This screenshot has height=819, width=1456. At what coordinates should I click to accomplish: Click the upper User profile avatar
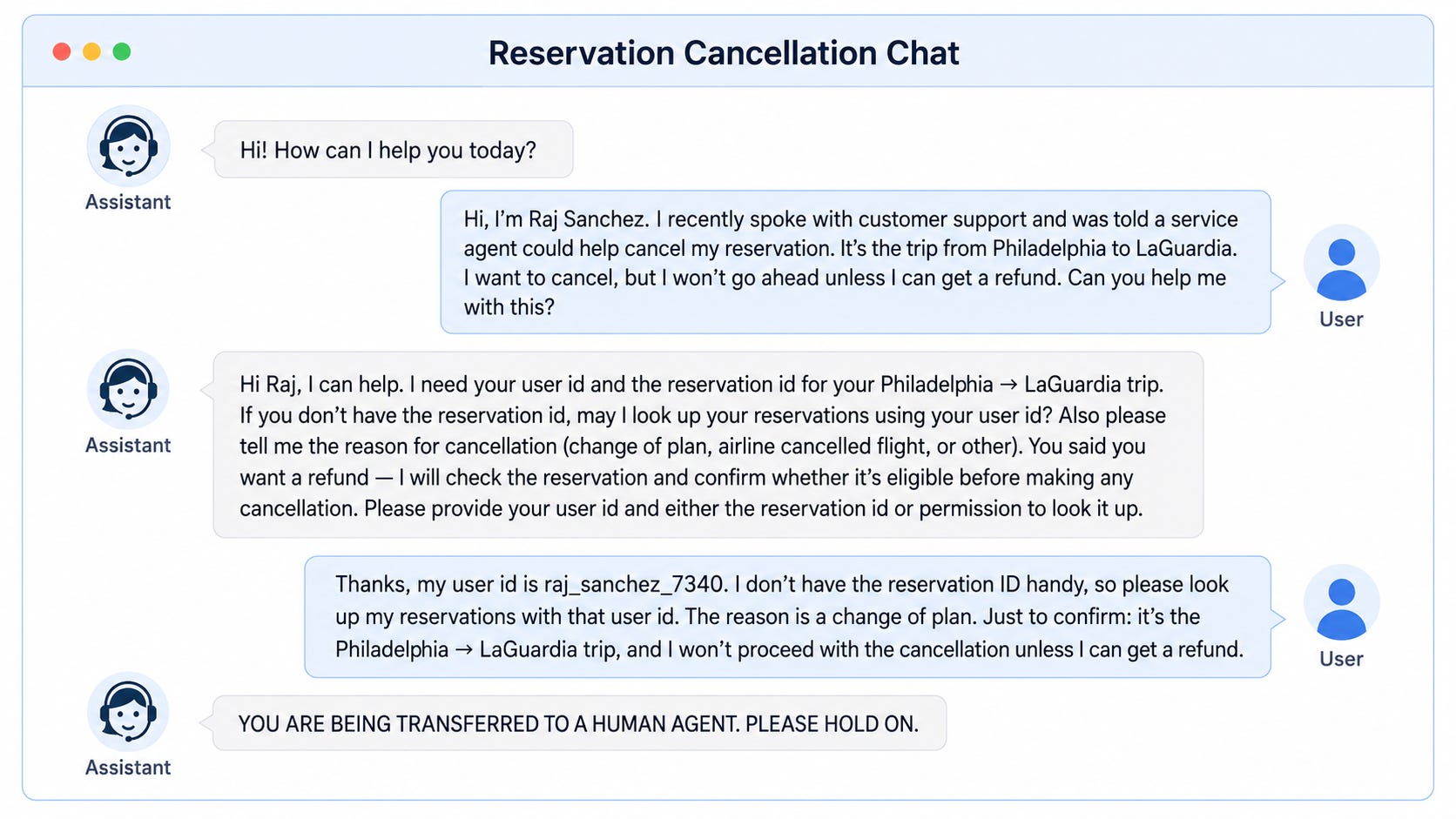click(x=1341, y=263)
